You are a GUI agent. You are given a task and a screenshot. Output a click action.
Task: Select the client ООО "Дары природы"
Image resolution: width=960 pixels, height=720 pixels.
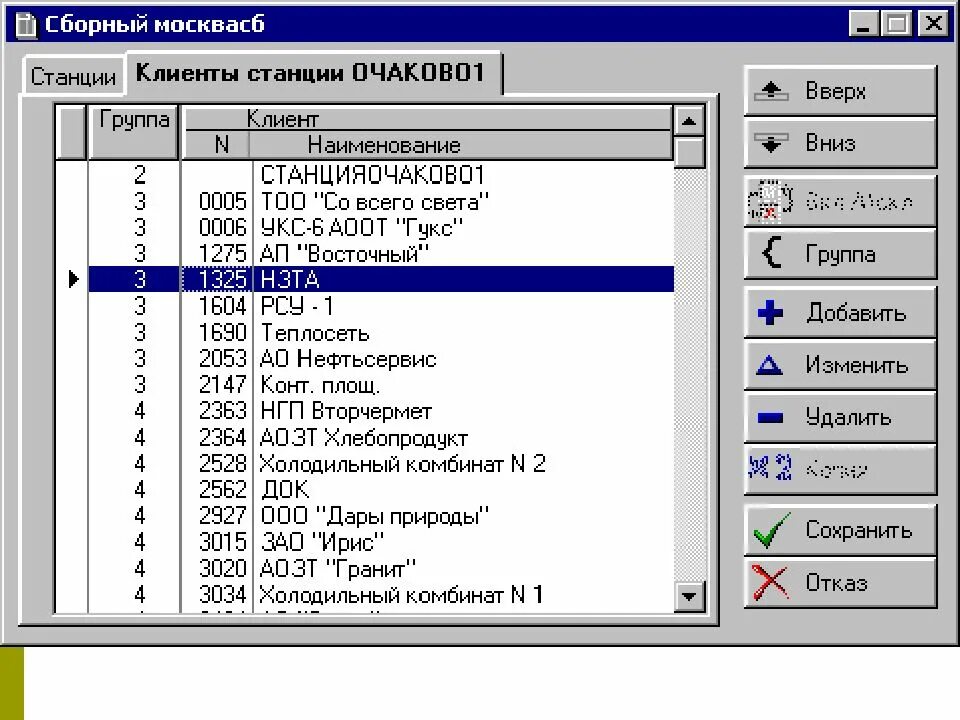pyautogui.click(x=375, y=516)
